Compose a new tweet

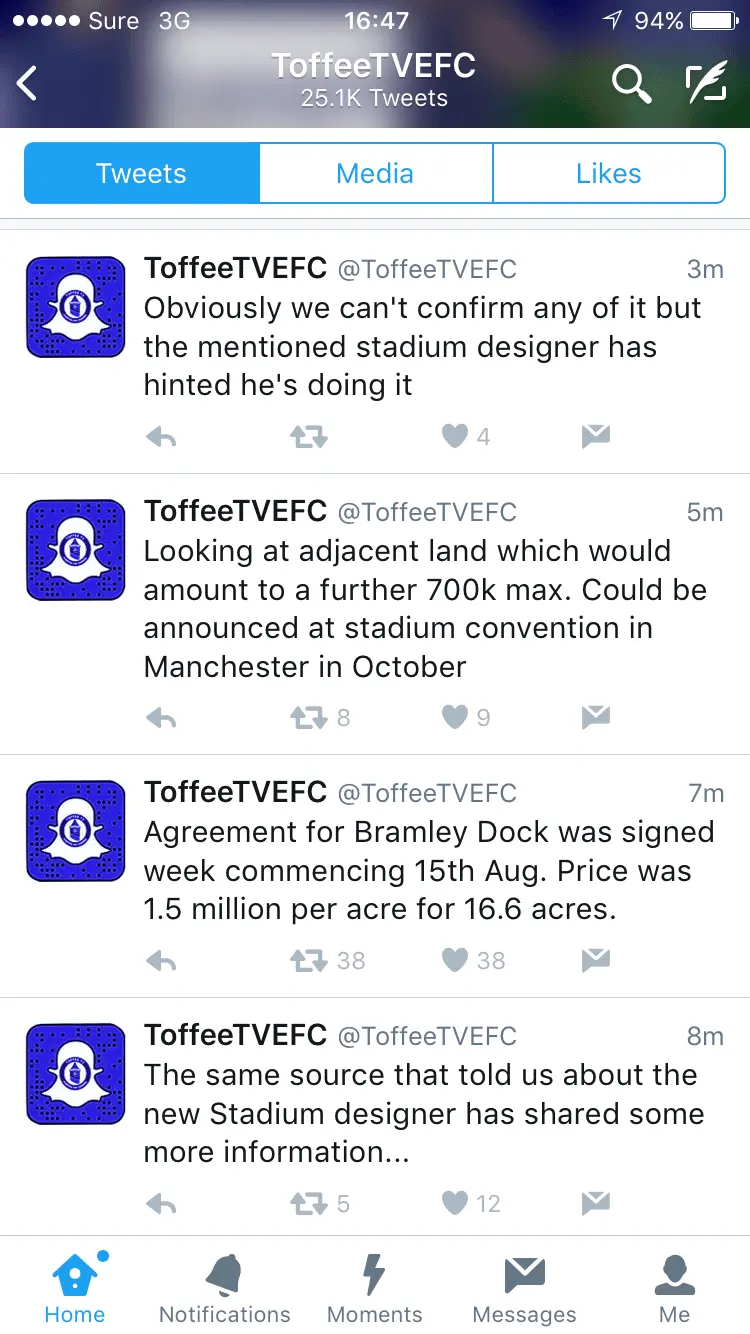point(705,84)
